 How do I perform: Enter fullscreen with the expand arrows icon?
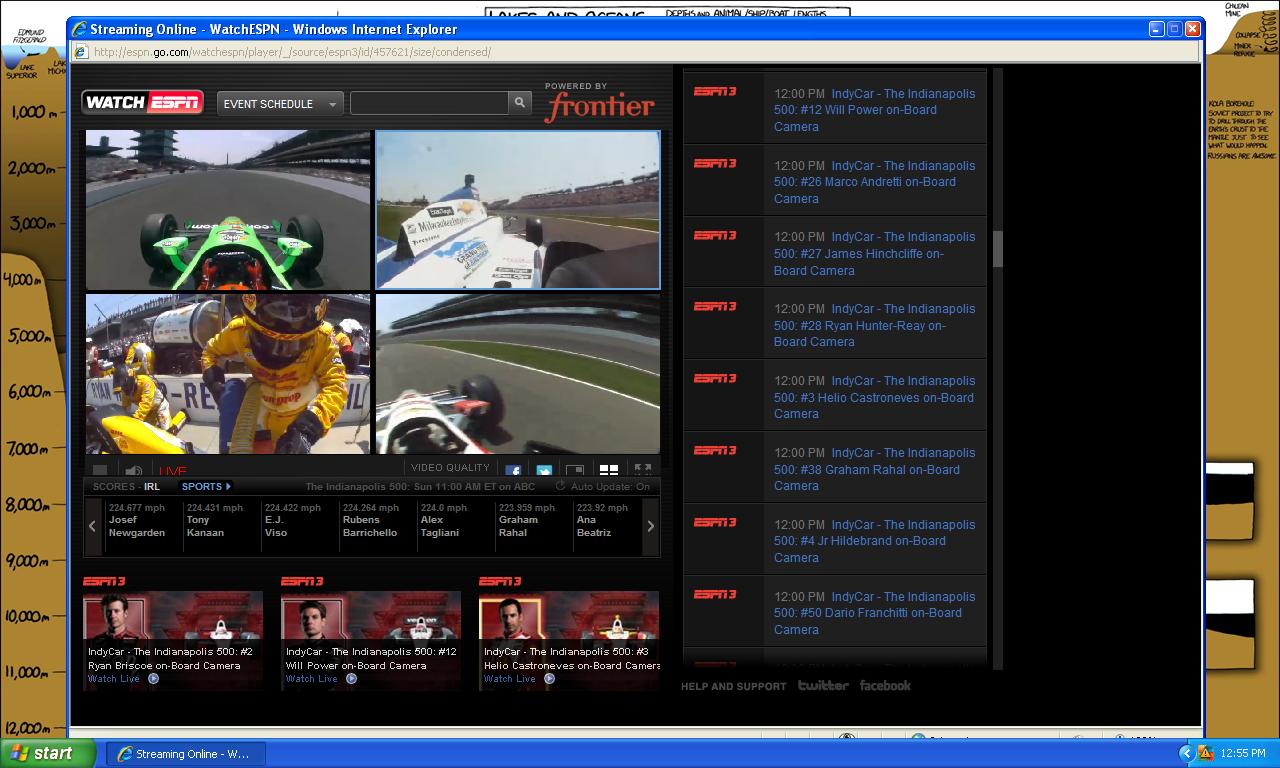643,469
